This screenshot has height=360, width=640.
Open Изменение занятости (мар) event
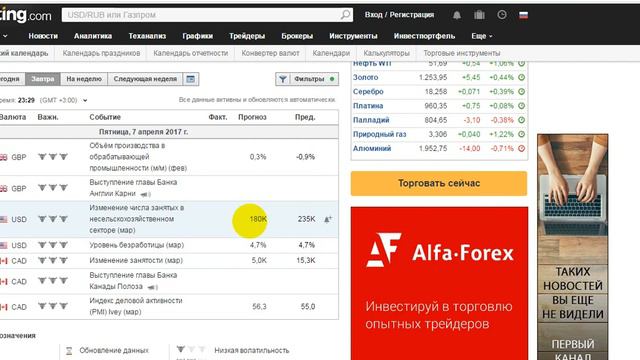136,260
